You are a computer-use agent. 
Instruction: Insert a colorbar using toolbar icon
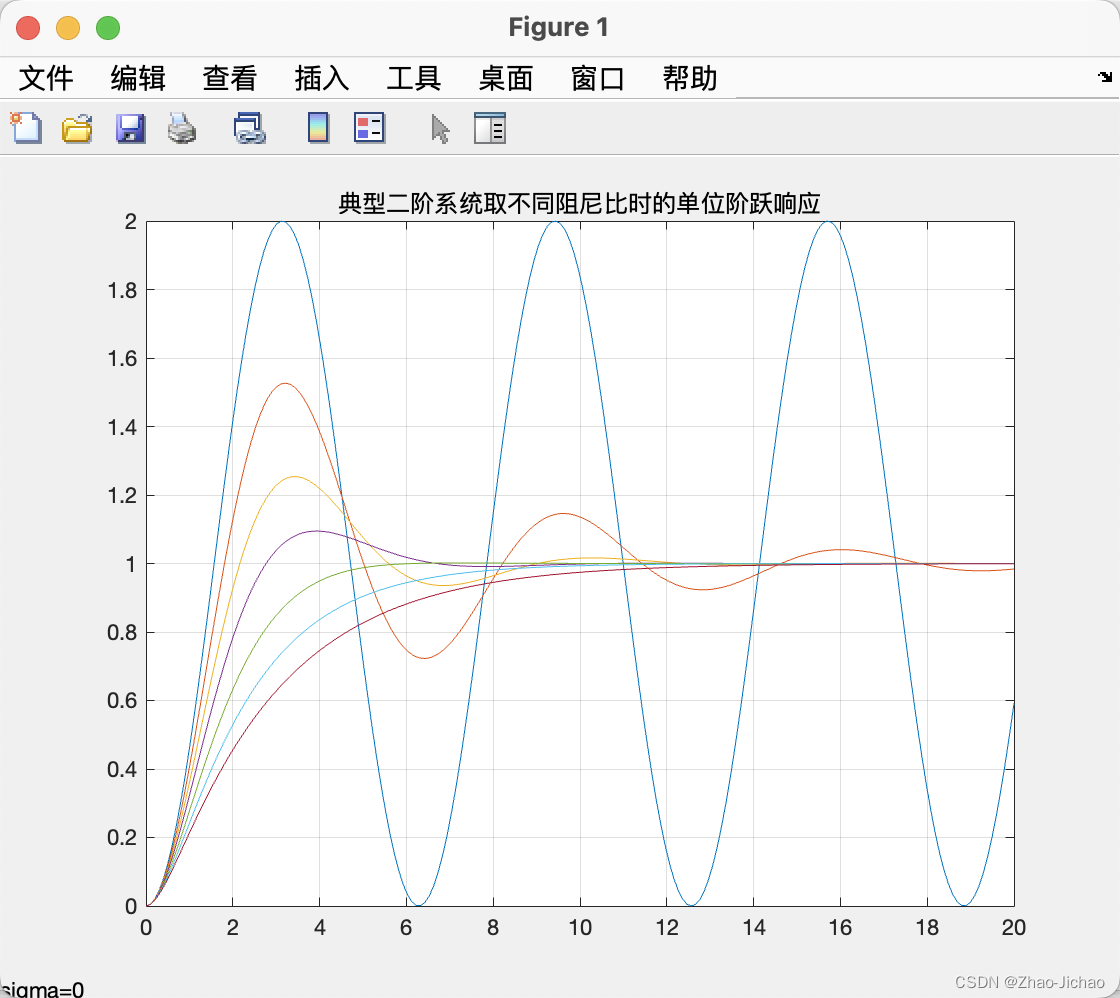coord(319,129)
